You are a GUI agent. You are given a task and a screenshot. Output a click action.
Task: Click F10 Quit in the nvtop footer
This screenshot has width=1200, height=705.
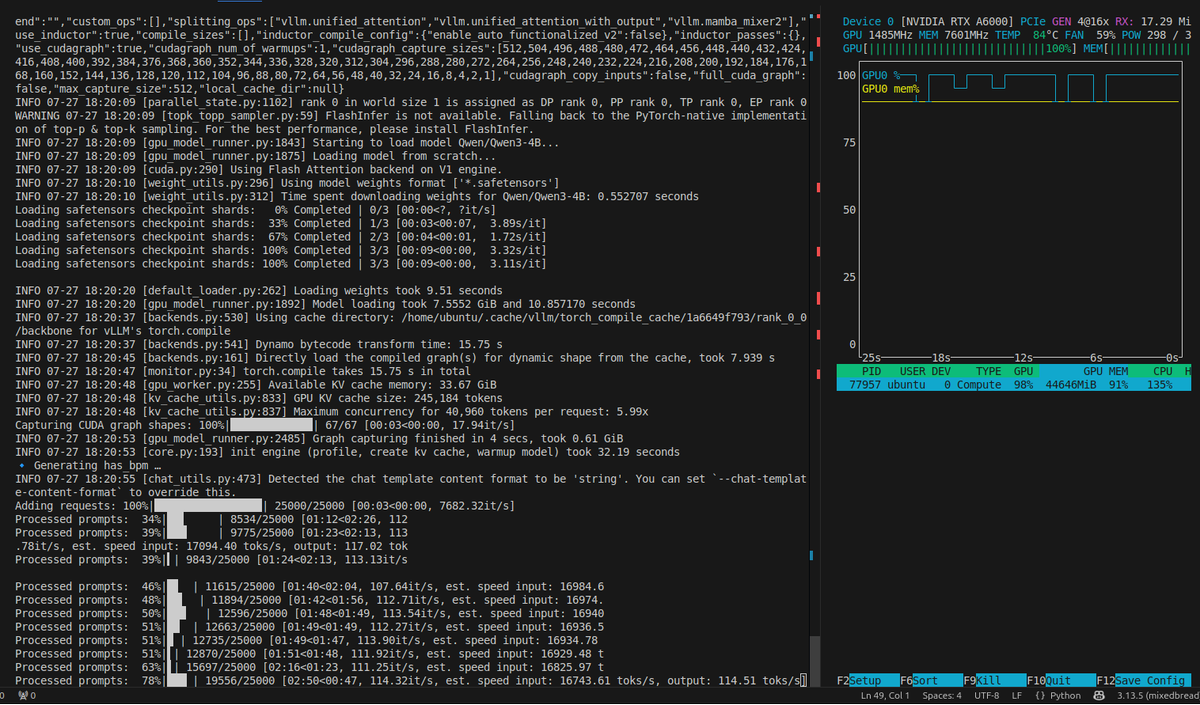[1060, 680]
